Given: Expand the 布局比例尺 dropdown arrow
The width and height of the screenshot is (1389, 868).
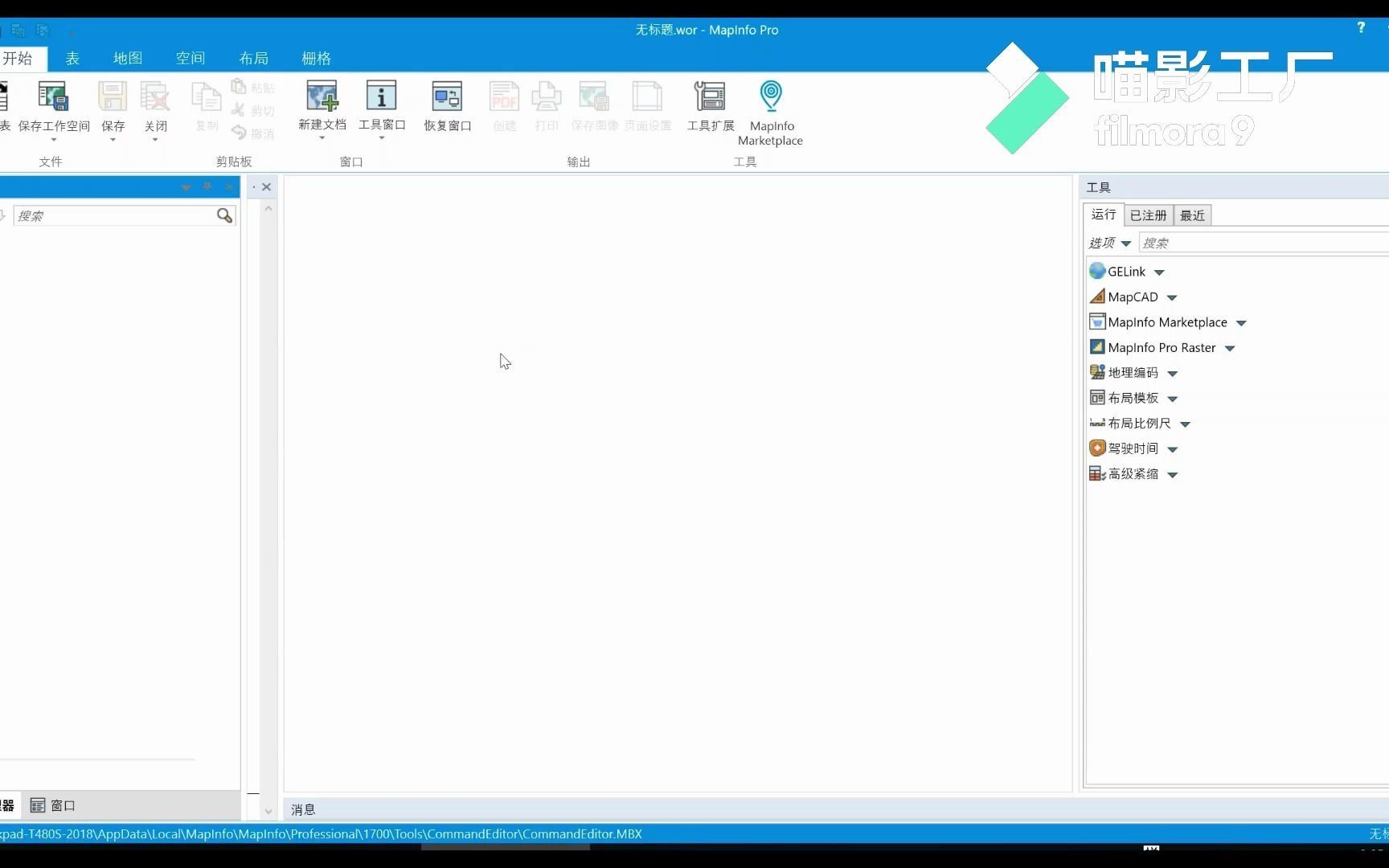Looking at the screenshot, I should [x=1186, y=424].
